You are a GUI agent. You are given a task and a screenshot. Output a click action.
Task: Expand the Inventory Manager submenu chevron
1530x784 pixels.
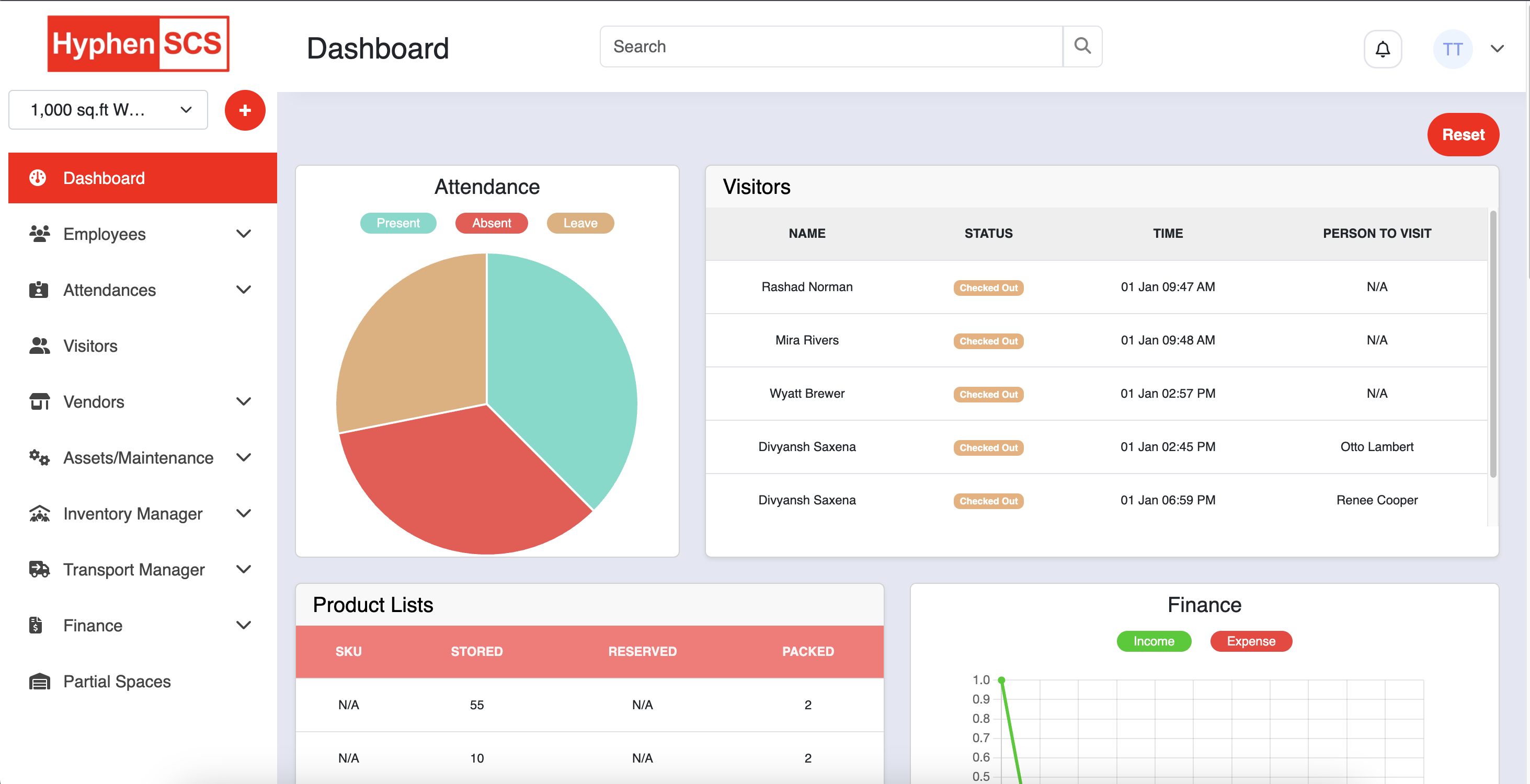click(x=244, y=513)
